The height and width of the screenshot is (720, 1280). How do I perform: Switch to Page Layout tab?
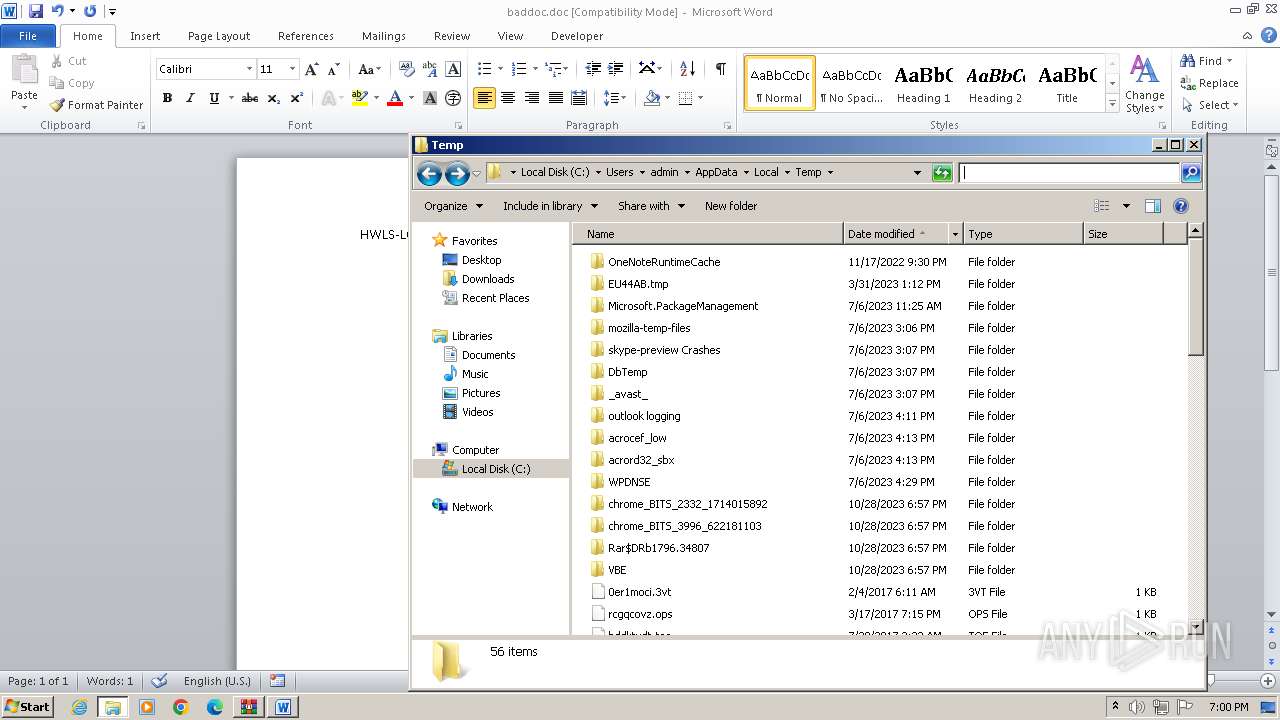[x=219, y=36]
